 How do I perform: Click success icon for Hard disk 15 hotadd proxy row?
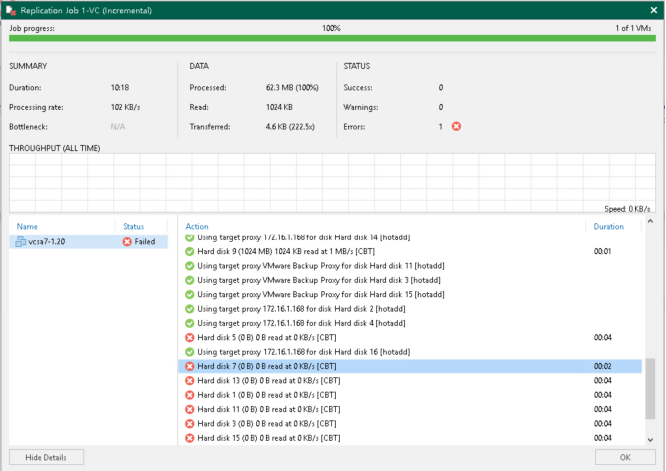[189, 294]
